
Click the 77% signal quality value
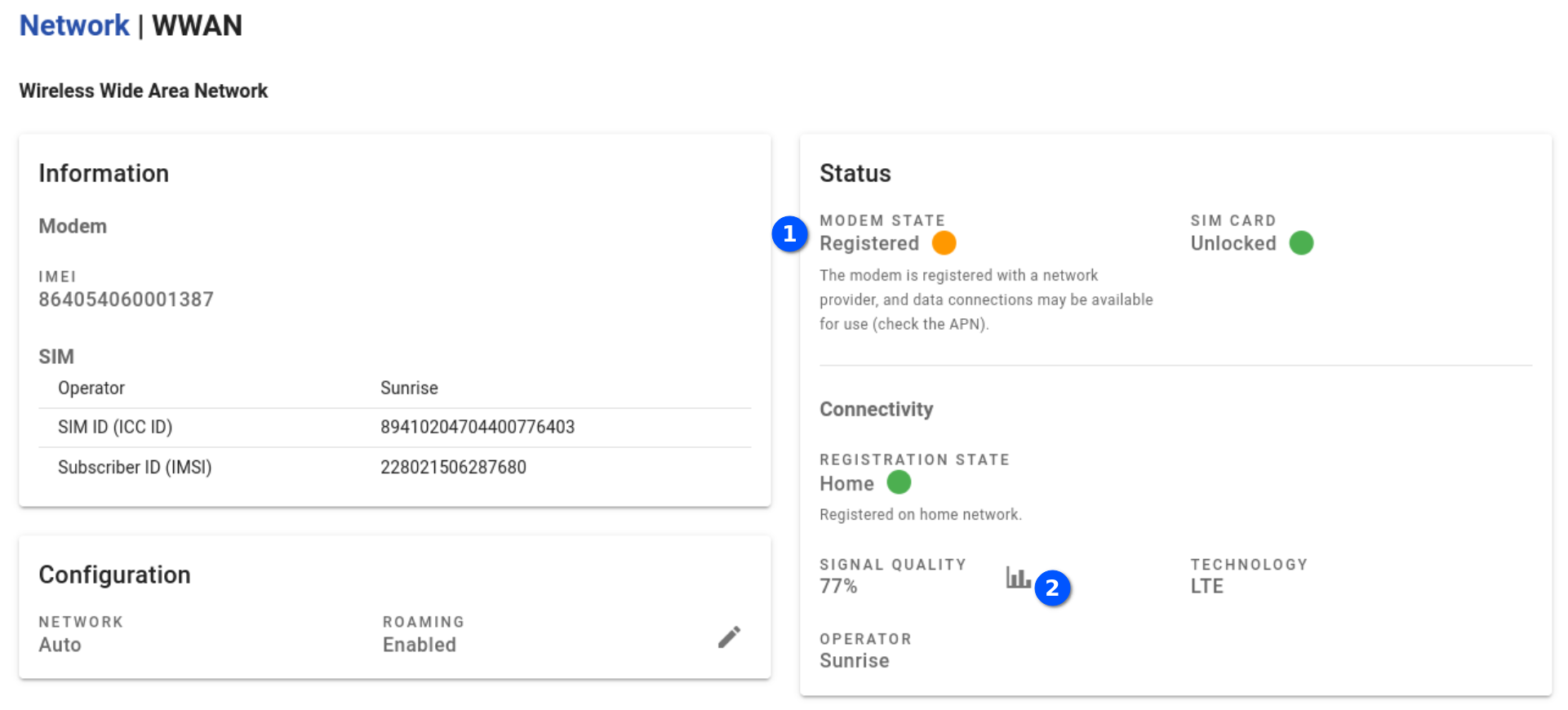pos(838,586)
